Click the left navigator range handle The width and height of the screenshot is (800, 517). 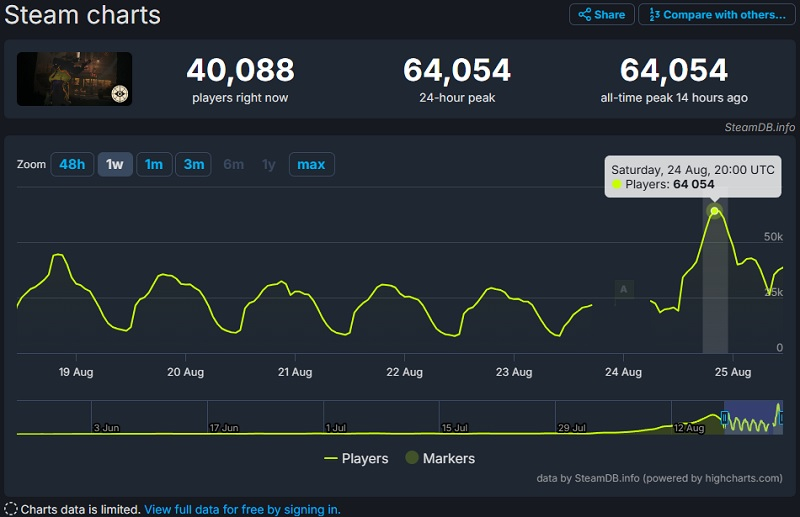[725, 417]
